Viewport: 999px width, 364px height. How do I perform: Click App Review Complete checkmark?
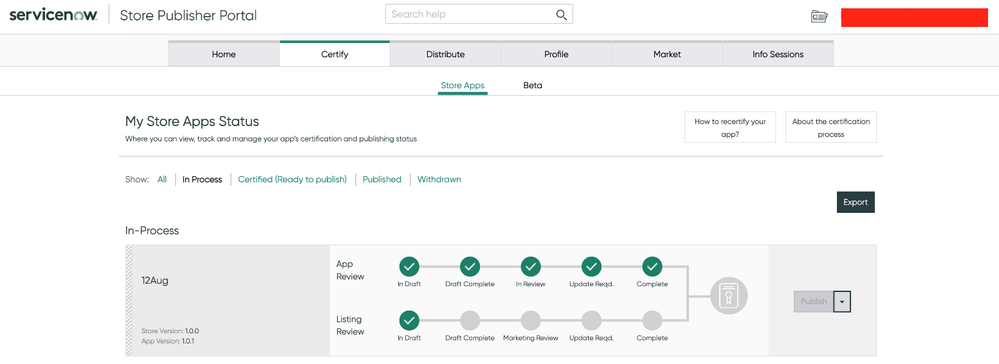(652, 266)
